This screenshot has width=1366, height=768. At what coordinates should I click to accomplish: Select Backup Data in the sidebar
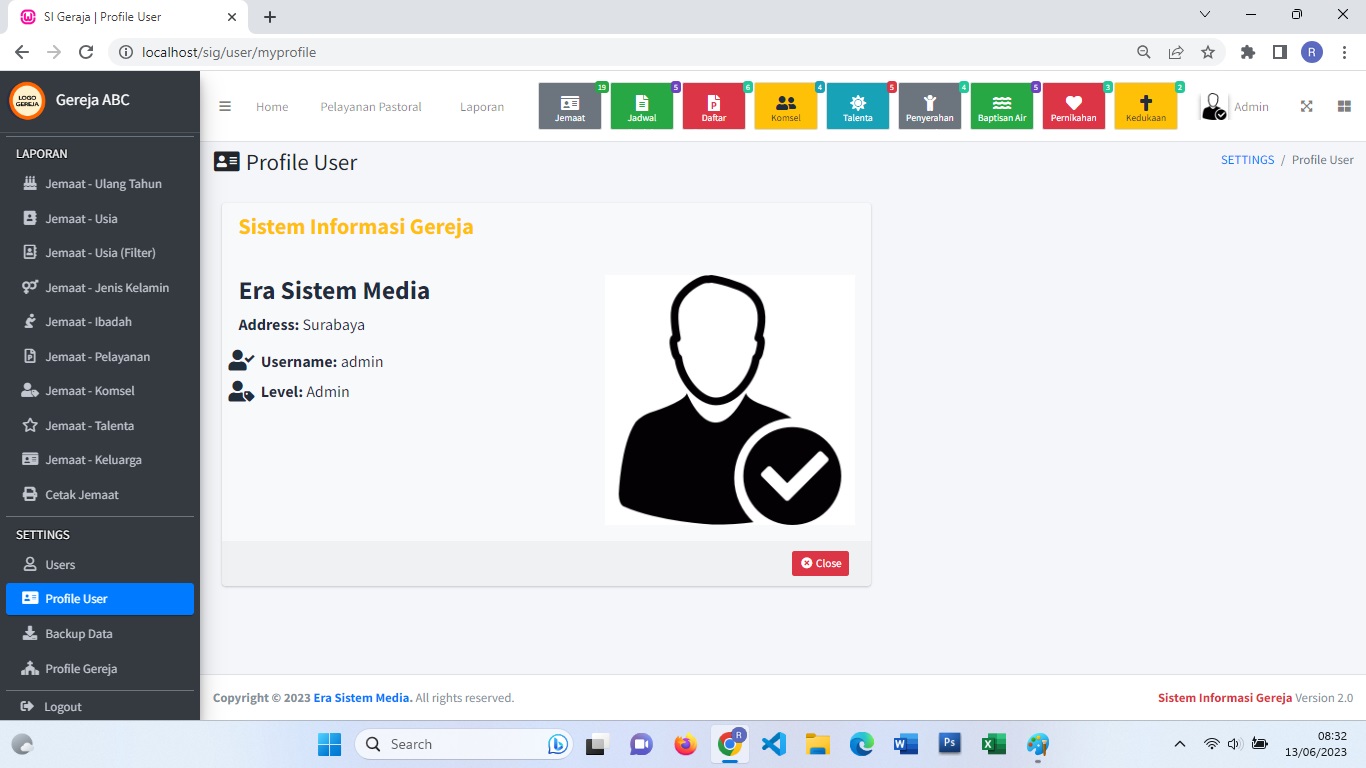[x=79, y=634]
